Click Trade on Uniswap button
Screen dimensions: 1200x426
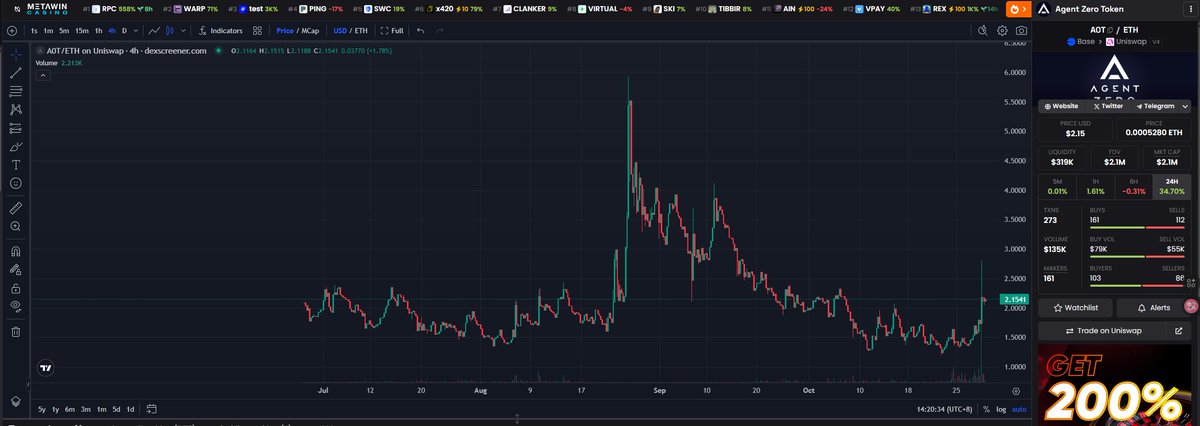[x=1101, y=331]
